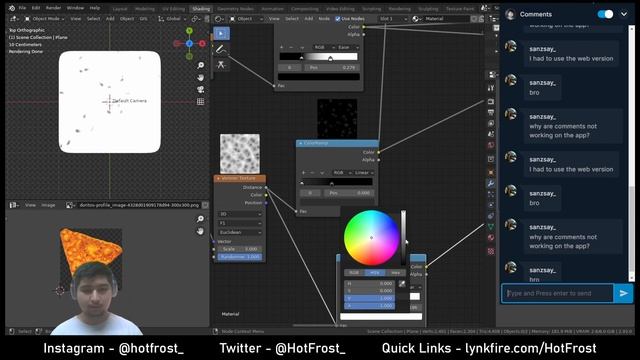Collapse the Comments panel chevron
Viewport: 640px width, 360px height.
click(624, 14)
